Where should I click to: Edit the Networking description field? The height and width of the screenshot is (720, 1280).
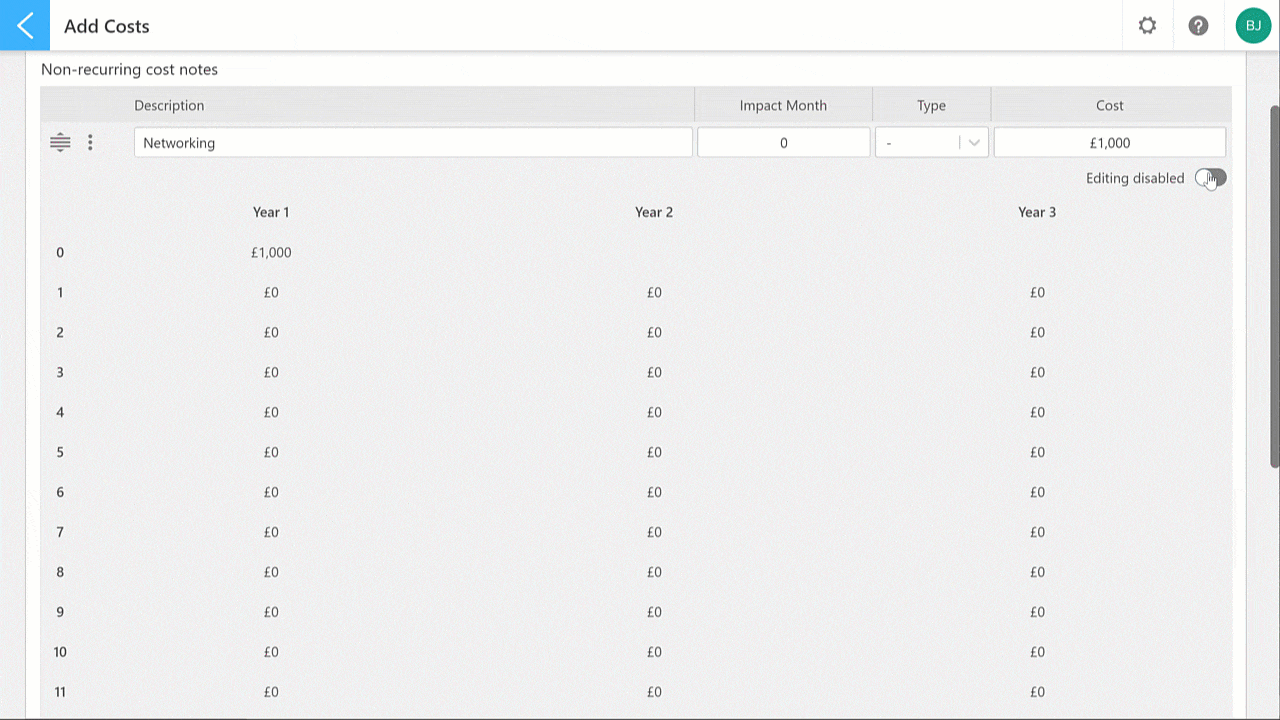coord(413,142)
